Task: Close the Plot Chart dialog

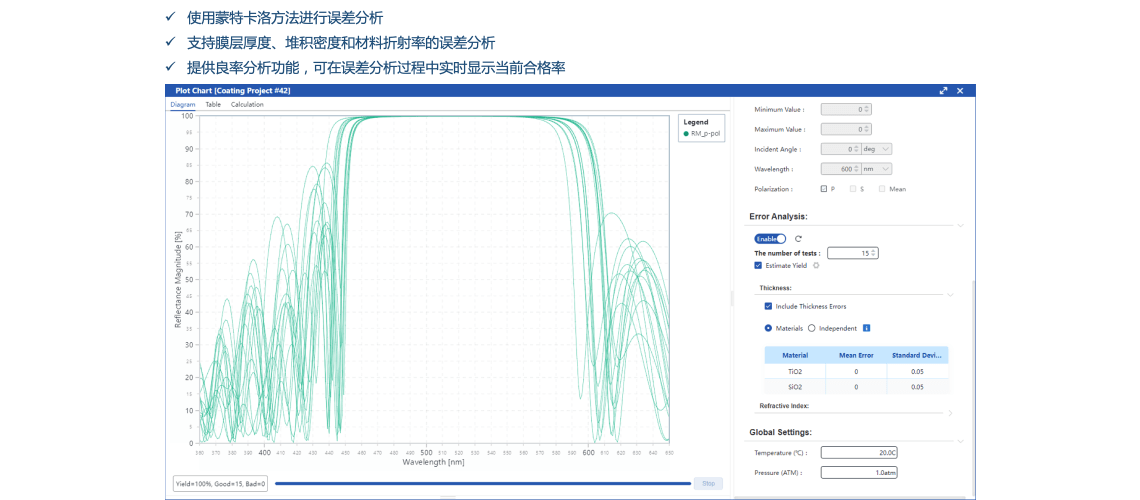Action: coord(960,91)
